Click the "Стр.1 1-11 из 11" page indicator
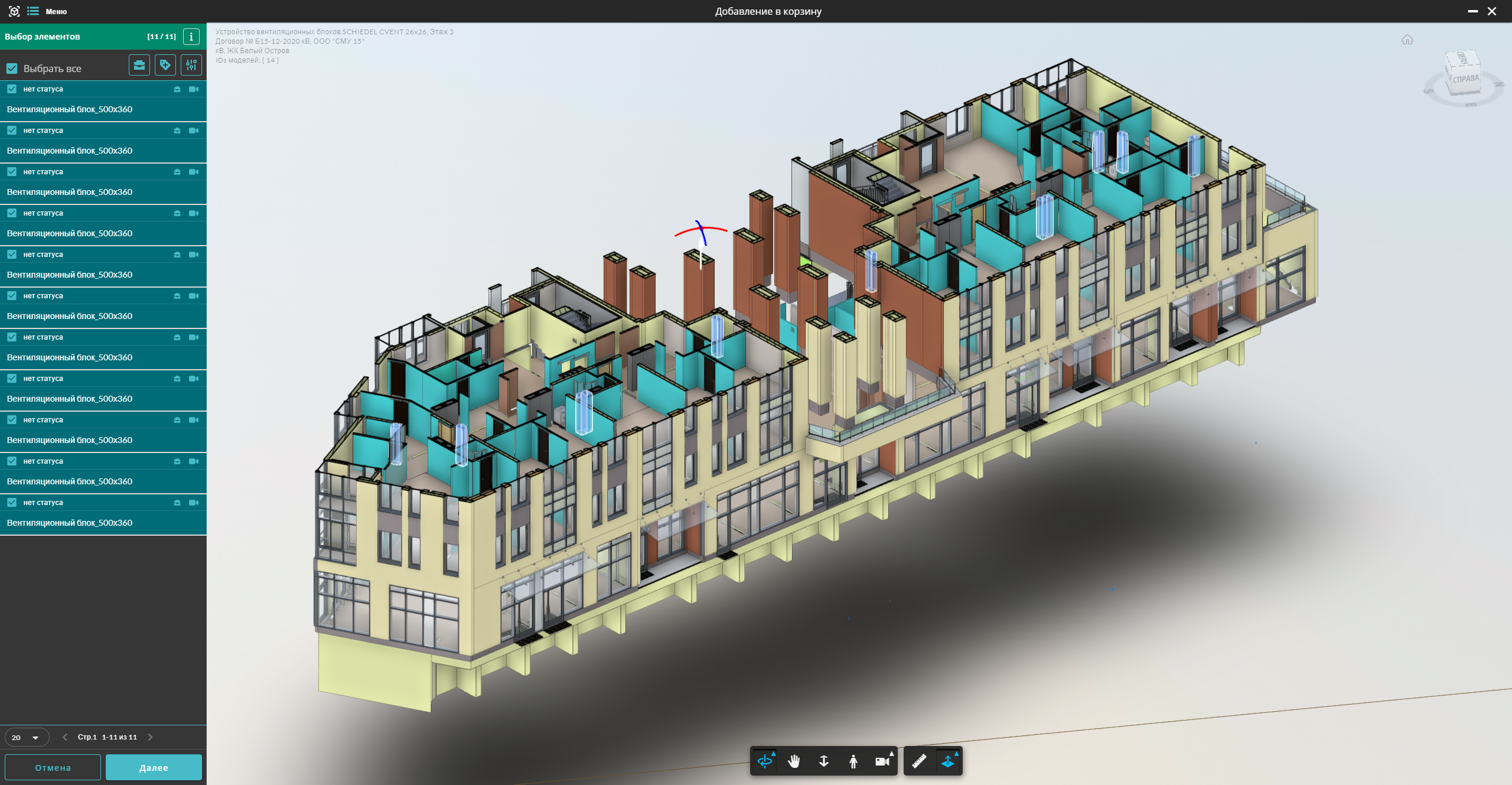This screenshot has width=1512, height=785. [107, 737]
